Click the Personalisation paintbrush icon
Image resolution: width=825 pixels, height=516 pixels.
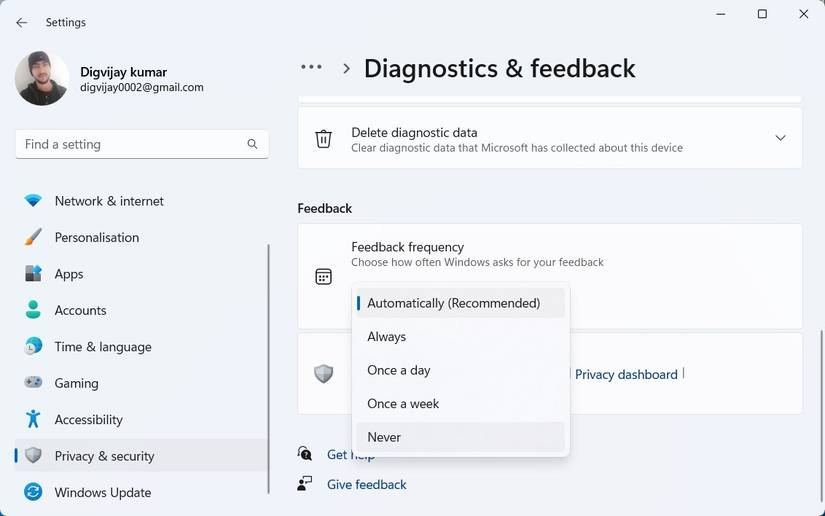[x=34, y=237]
